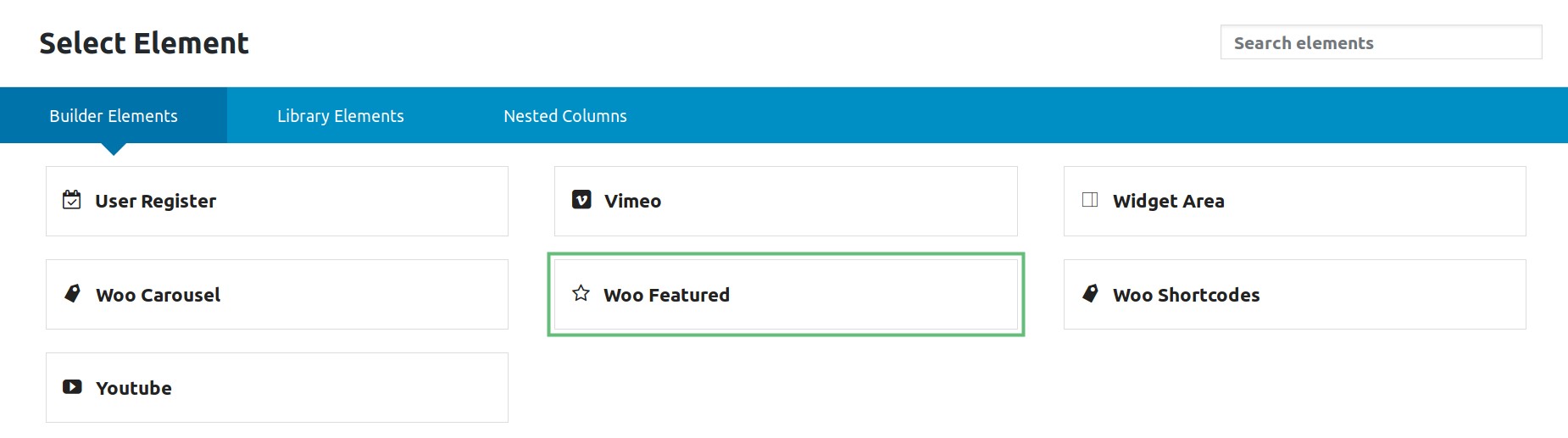
Task: Click the blue tab bar background
Action: [x=1102, y=115]
